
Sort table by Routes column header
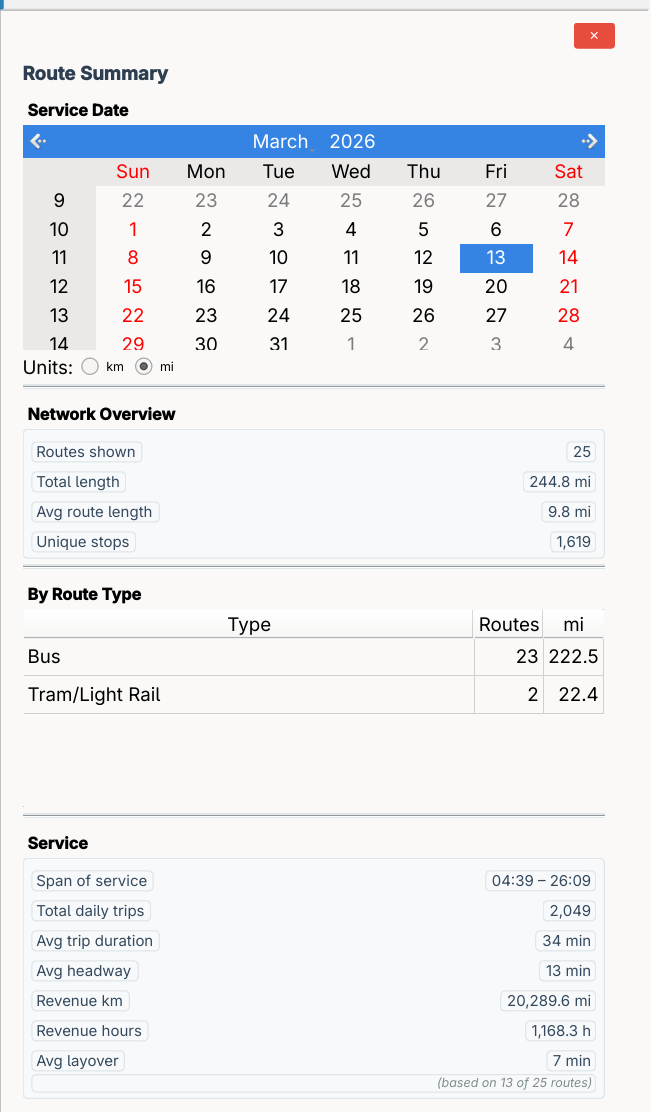(x=508, y=625)
